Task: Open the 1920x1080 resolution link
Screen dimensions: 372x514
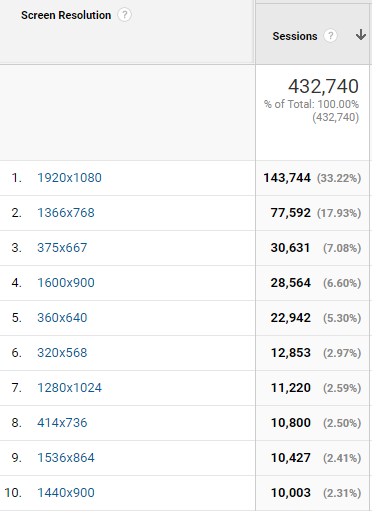Action: click(69, 178)
